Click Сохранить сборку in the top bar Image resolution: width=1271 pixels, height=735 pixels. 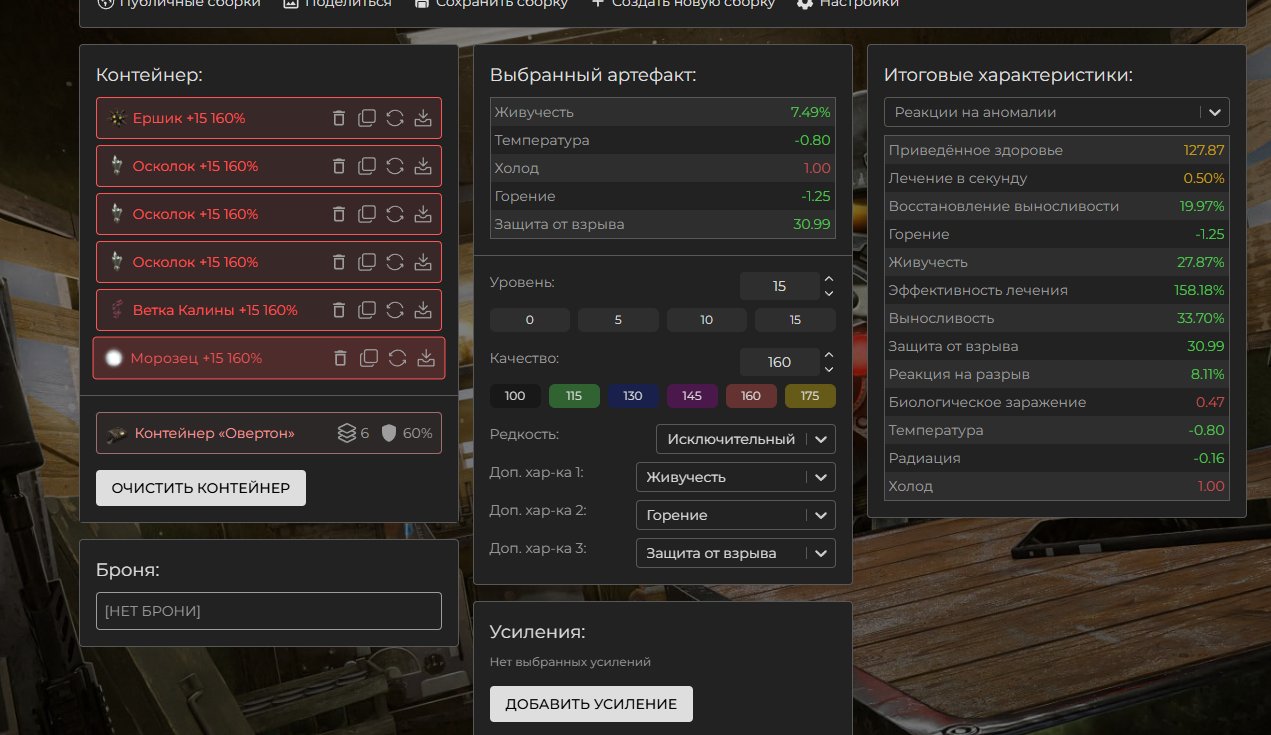coord(491,3)
